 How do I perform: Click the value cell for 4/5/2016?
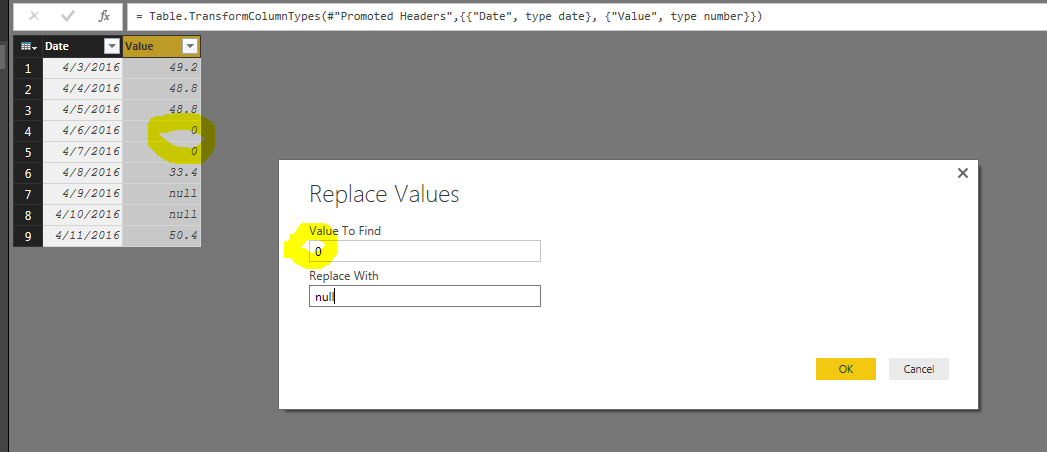162,109
